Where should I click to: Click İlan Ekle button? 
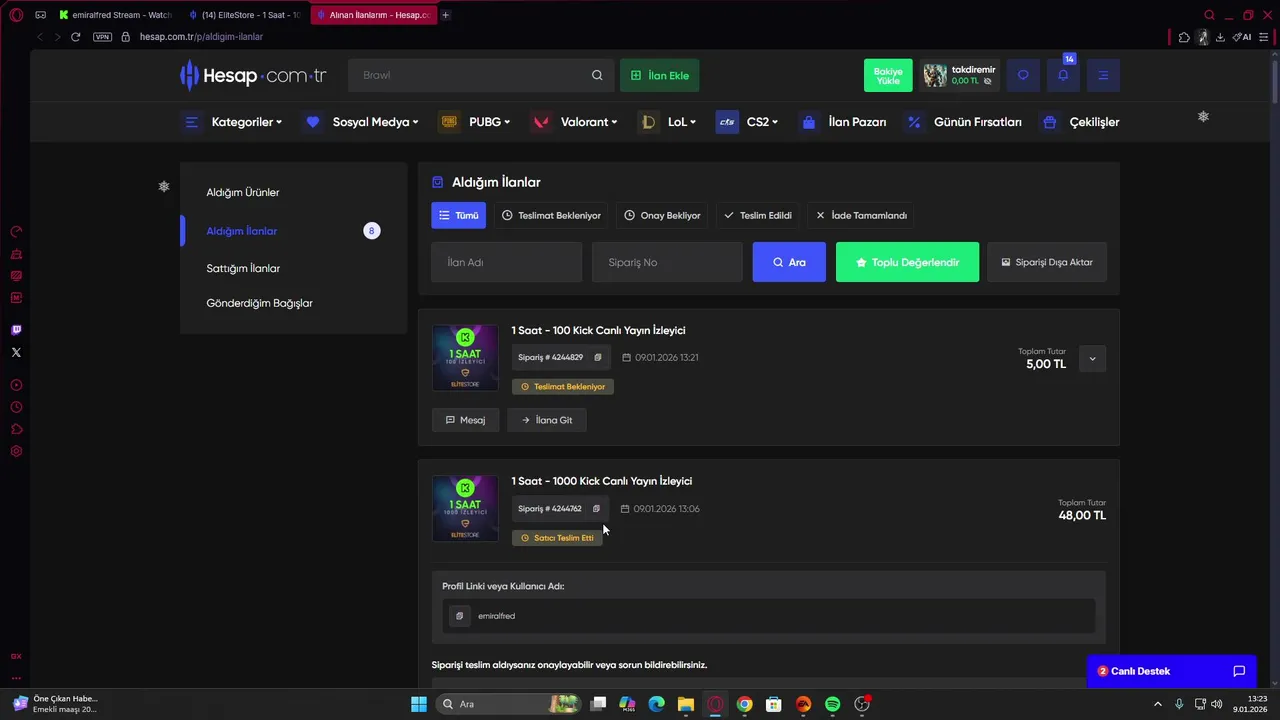coord(660,75)
